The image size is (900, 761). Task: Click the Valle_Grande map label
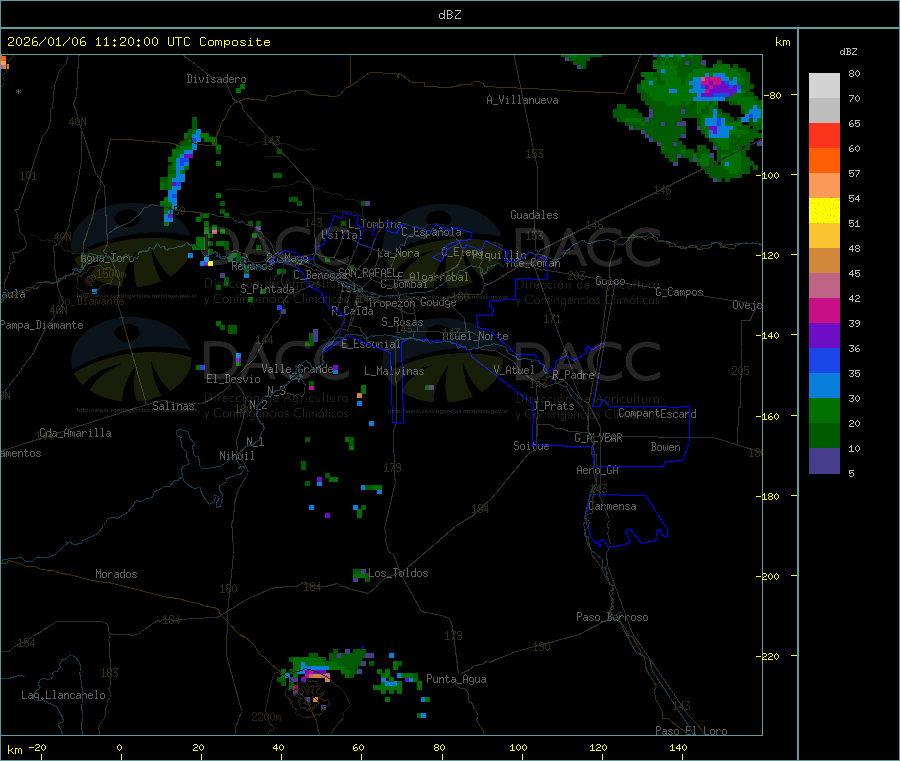297,369
